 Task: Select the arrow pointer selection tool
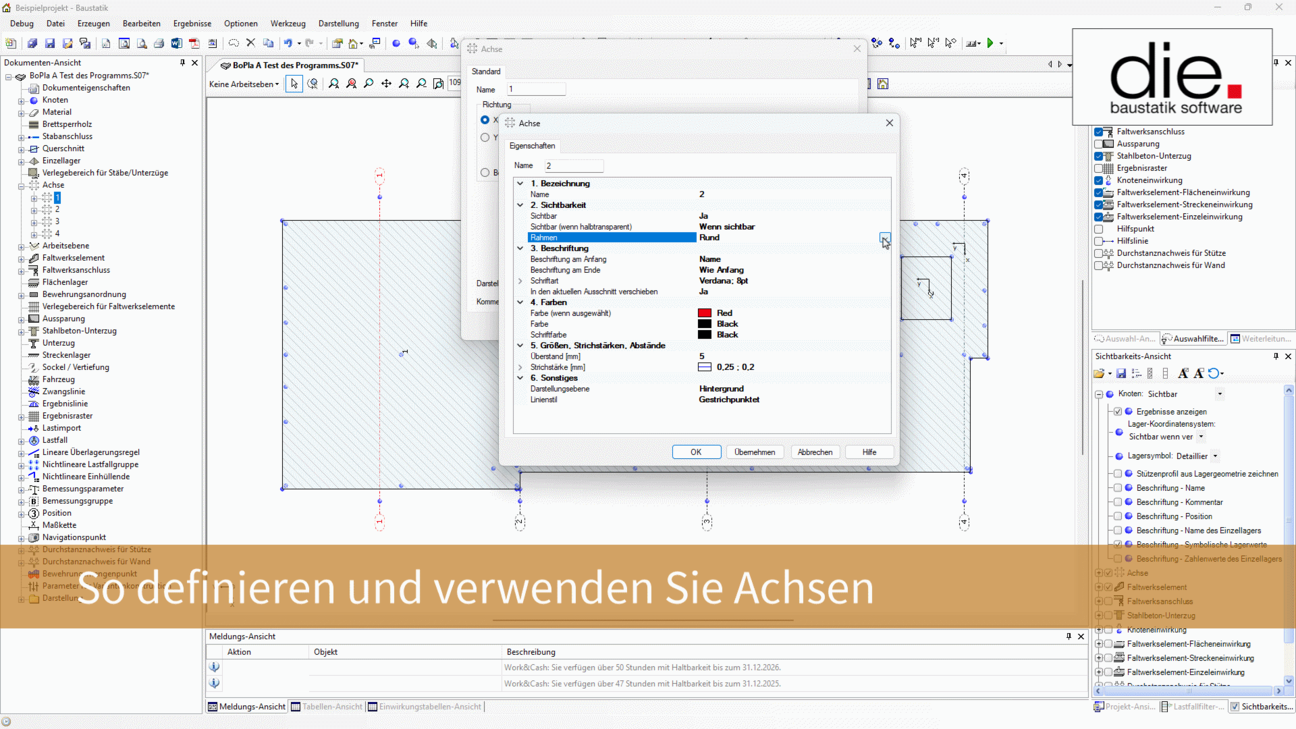tap(294, 84)
